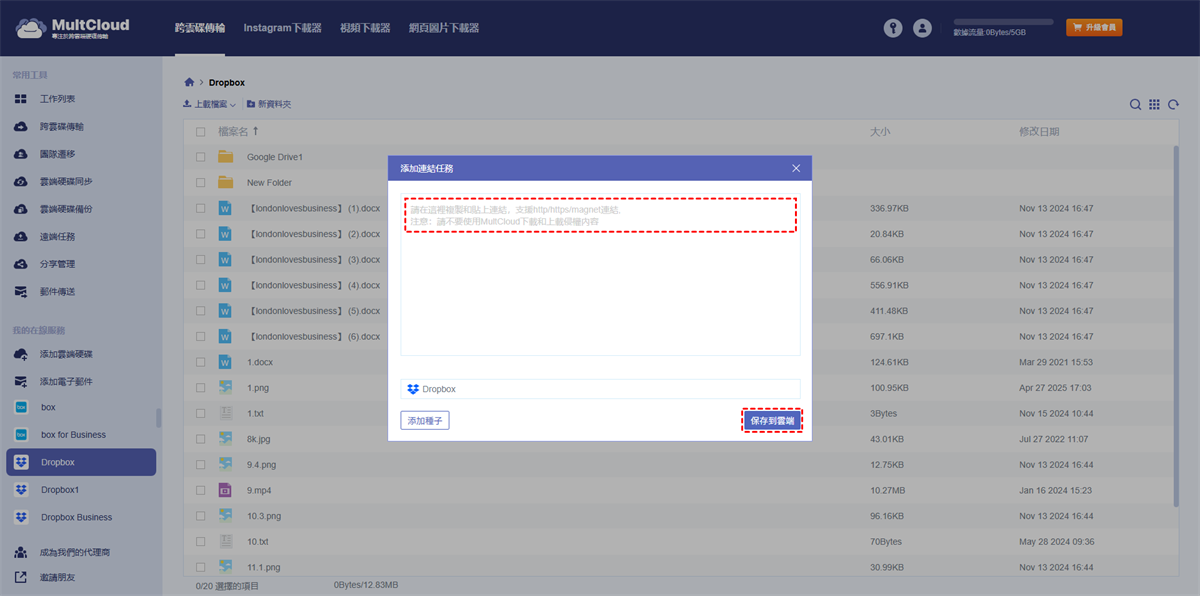Viewport: 1200px width, 596px height.
Task: Click the data traffic usage bar
Action: point(1003,21)
